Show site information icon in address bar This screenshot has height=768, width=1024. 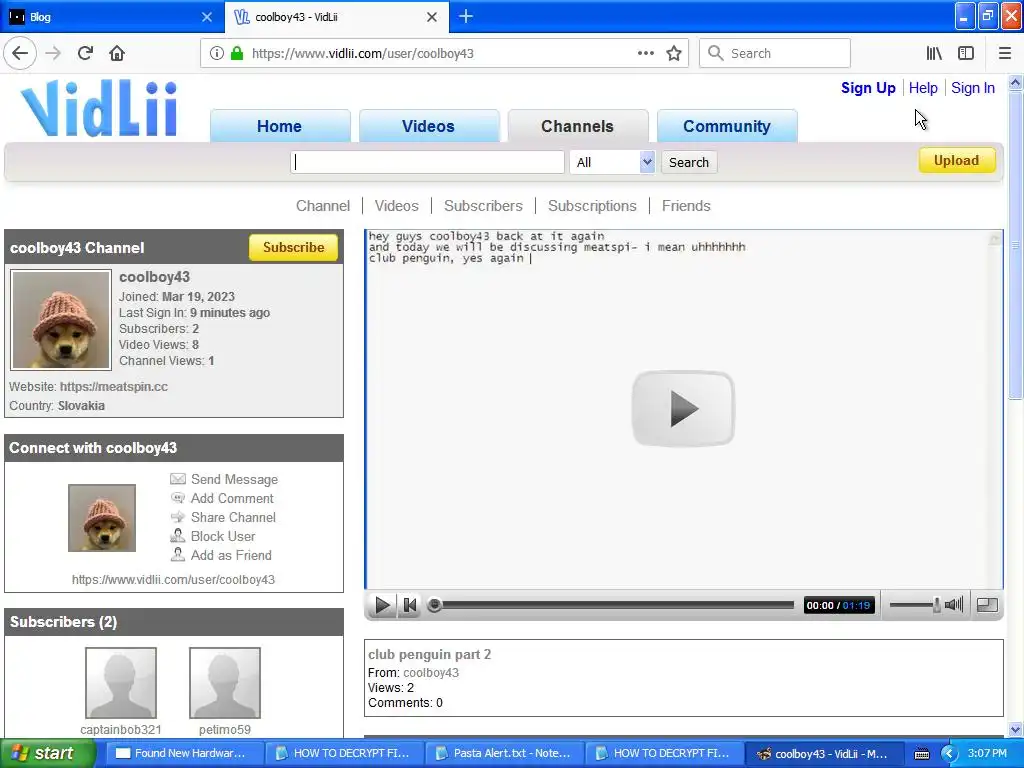(x=216, y=54)
